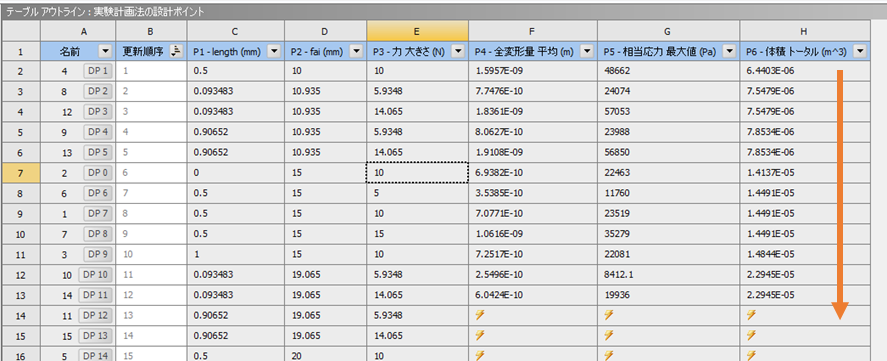Click the lightning icon for DP 12 in column H

751,315
